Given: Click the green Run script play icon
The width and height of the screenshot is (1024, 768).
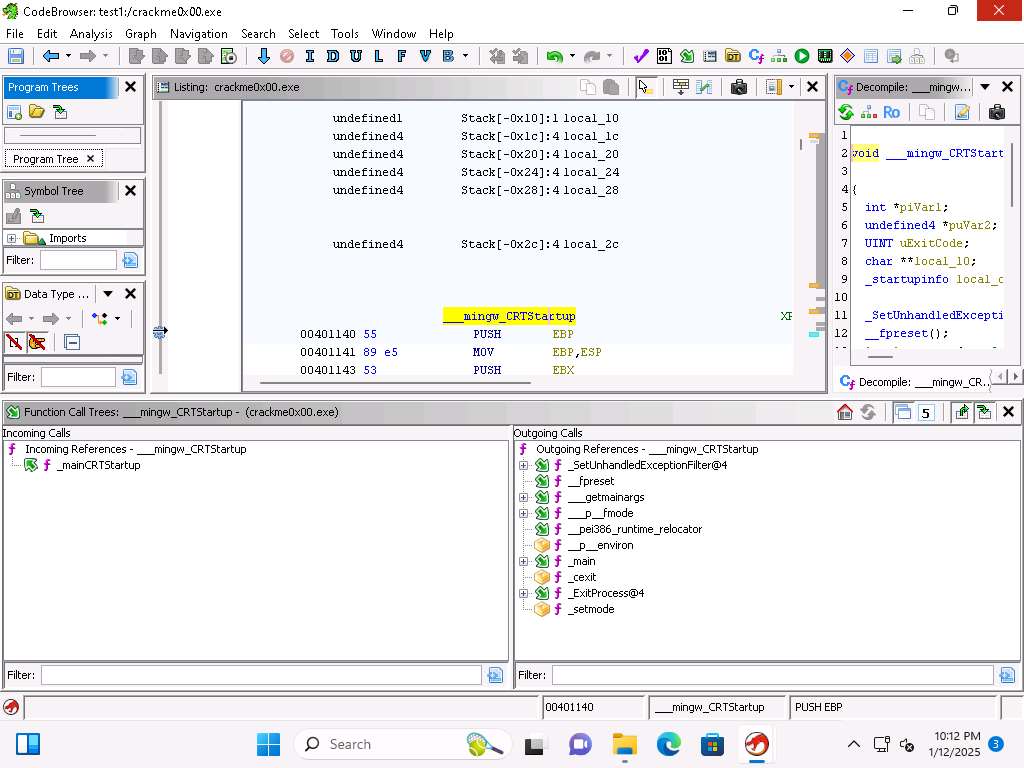Looking at the screenshot, I should [802, 57].
